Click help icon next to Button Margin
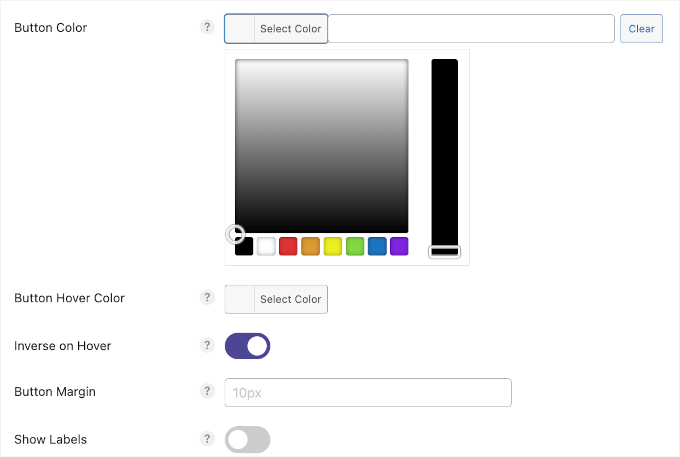This screenshot has height=457, width=680. (x=208, y=392)
